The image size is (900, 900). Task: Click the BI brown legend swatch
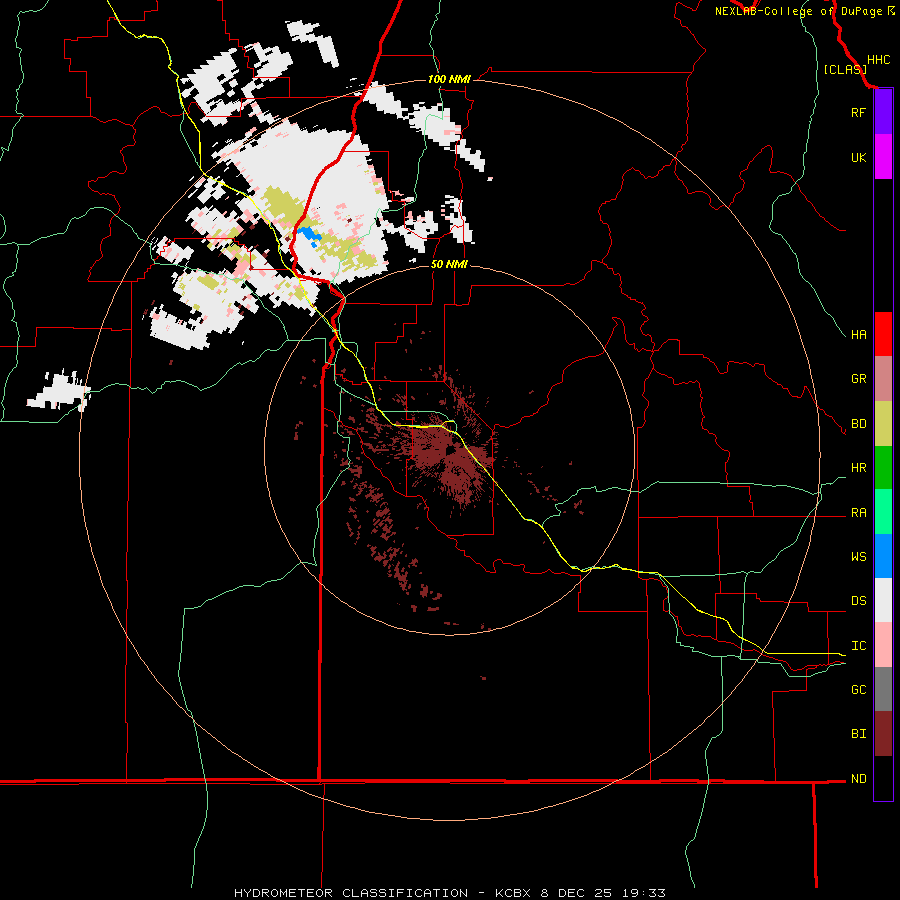(x=883, y=734)
